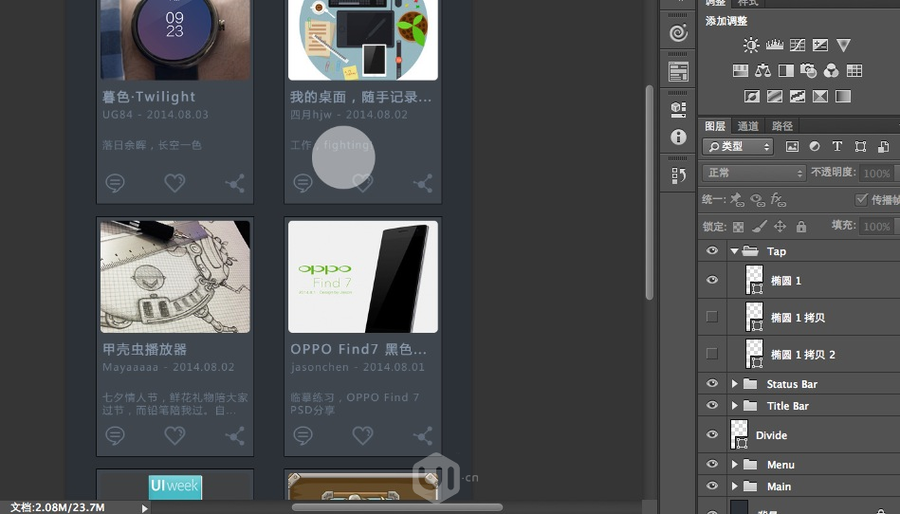This screenshot has width=900, height=514.
Task: Click the 文档:2.08M/23.7M status text
Action: point(57,508)
